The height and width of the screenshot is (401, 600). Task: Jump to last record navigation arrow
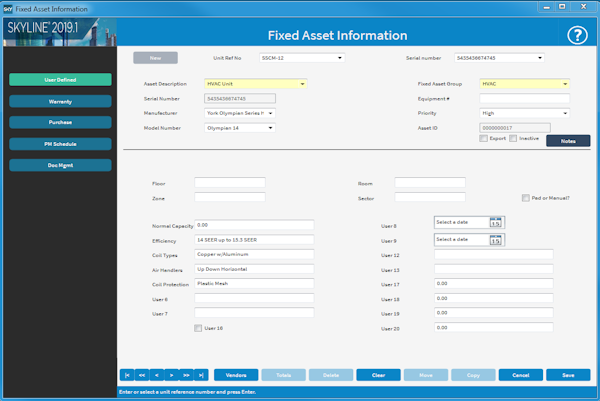201,375
